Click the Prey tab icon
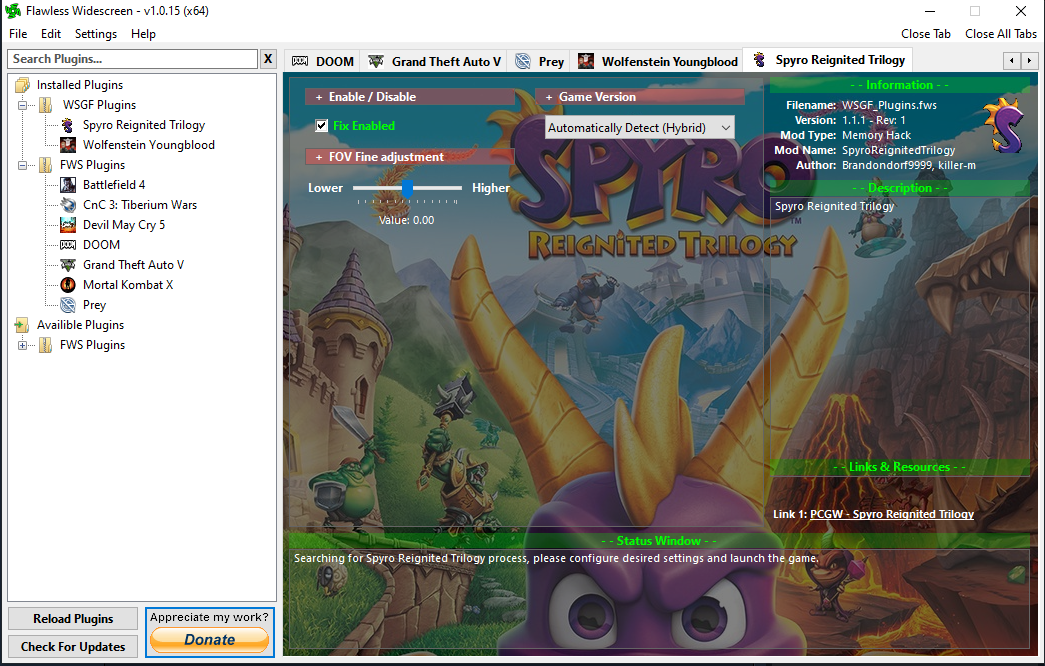 [523, 61]
